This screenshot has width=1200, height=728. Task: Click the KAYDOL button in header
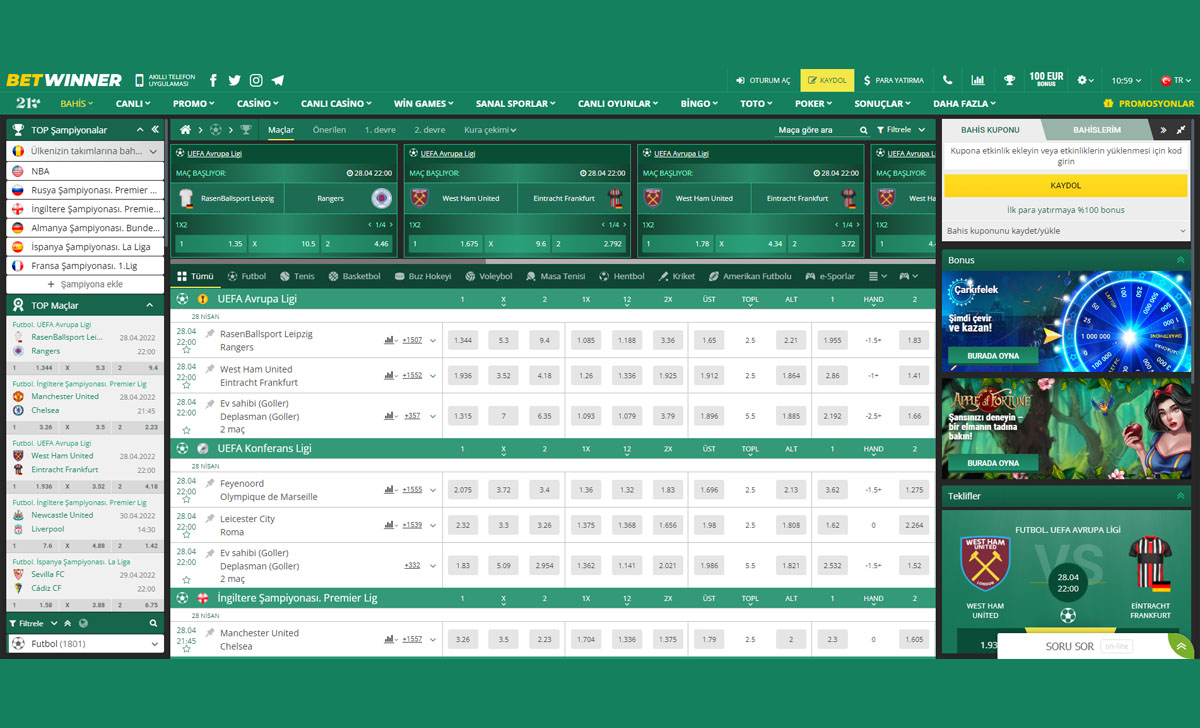click(x=827, y=80)
